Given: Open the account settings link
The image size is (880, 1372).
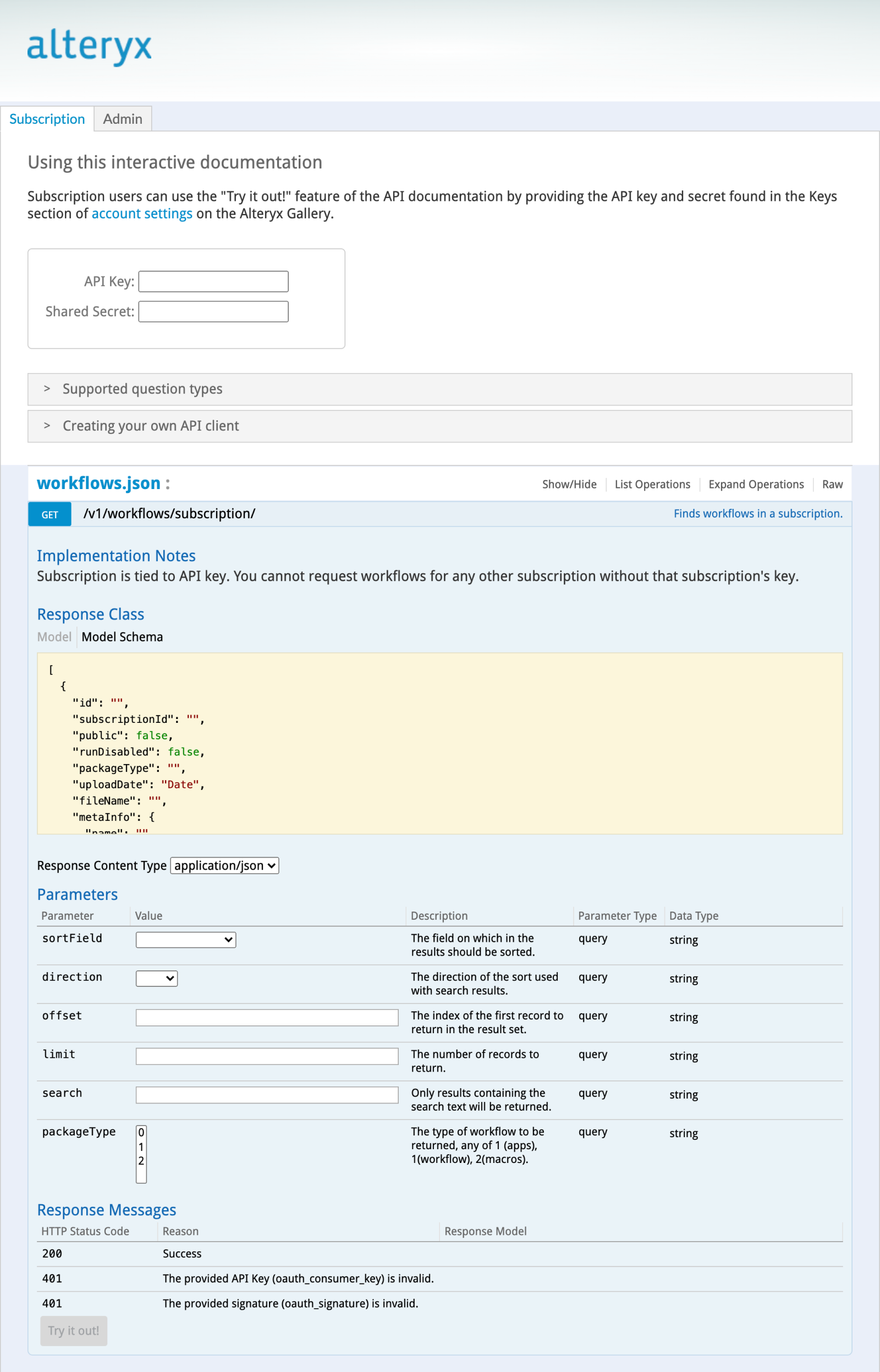Looking at the screenshot, I should (x=142, y=213).
